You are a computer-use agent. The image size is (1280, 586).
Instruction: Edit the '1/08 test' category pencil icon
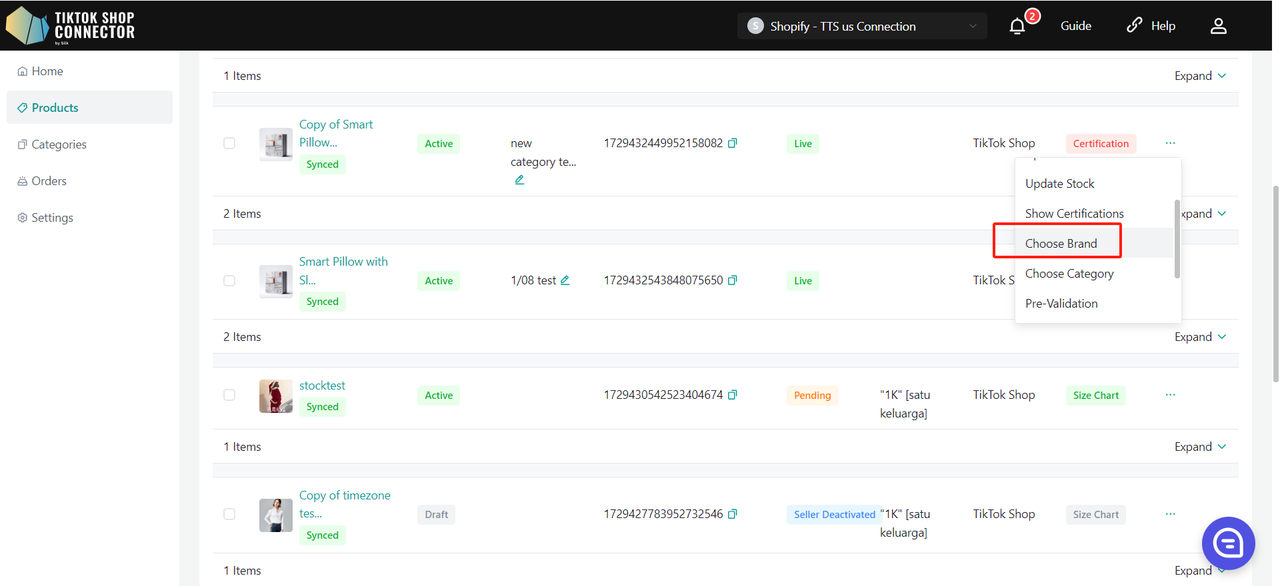coord(565,281)
